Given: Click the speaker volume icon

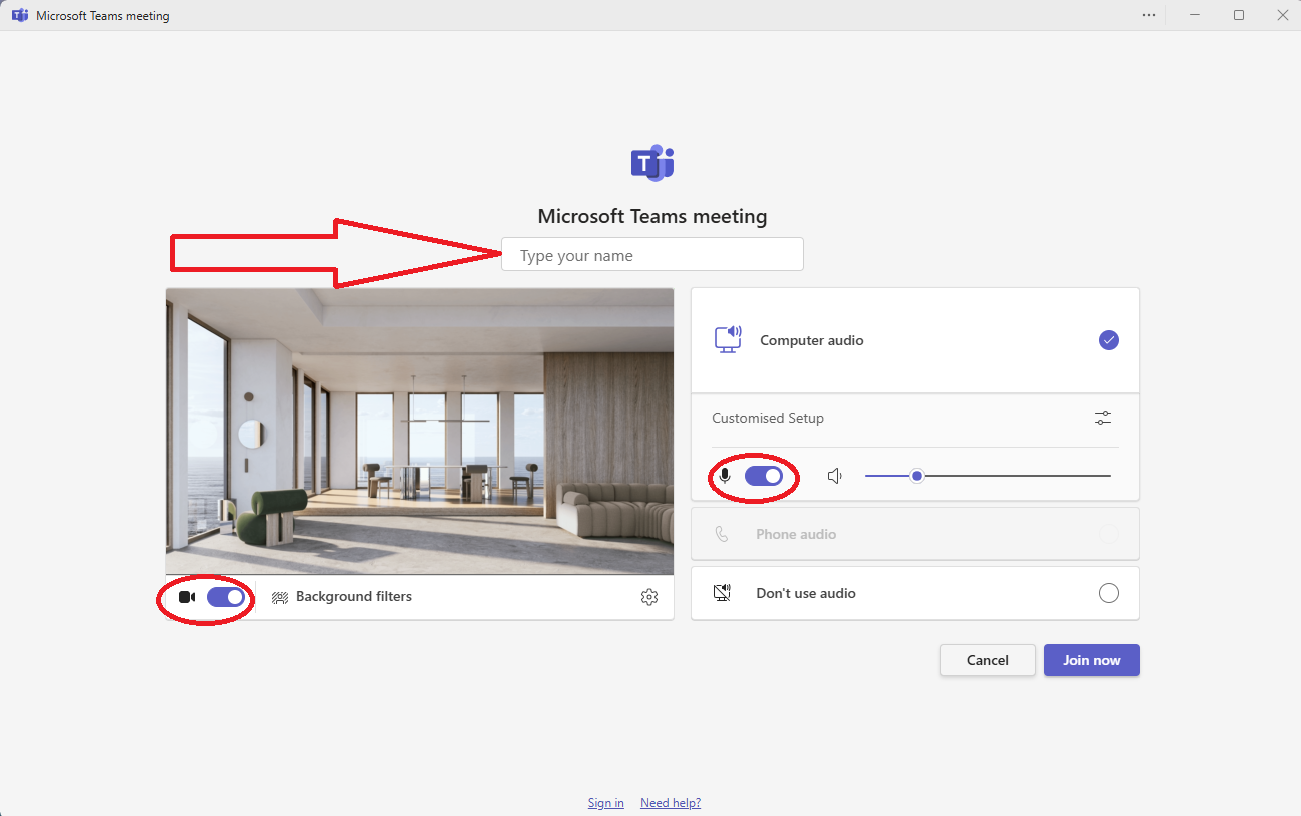Looking at the screenshot, I should (835, 476).
